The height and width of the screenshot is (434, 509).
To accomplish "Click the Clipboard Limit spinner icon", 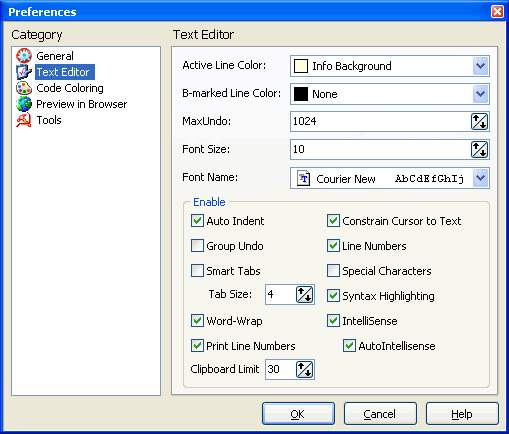I will pyautogui.click(x=305, y=369).
